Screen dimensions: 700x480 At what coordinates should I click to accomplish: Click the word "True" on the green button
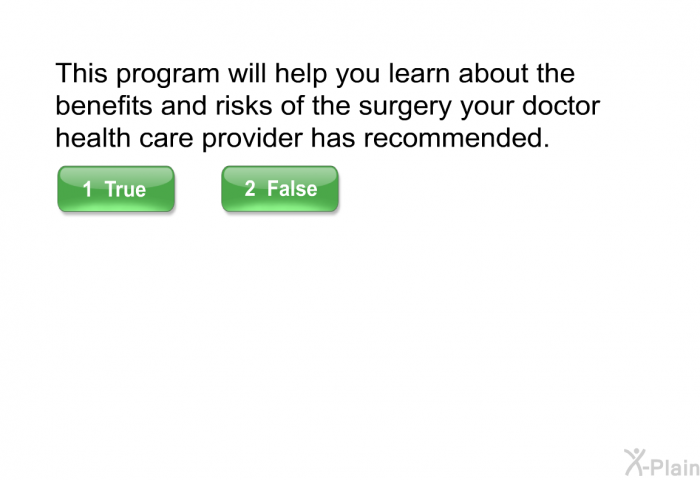pyautogui.click(x=125, y=189)
